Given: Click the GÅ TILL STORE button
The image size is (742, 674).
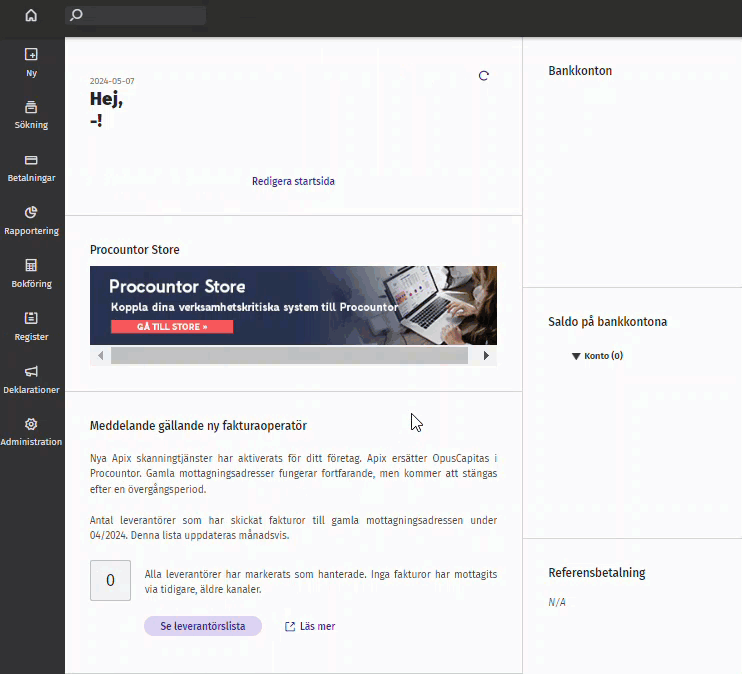Looking at the screenshot, I should coord(172,327).
